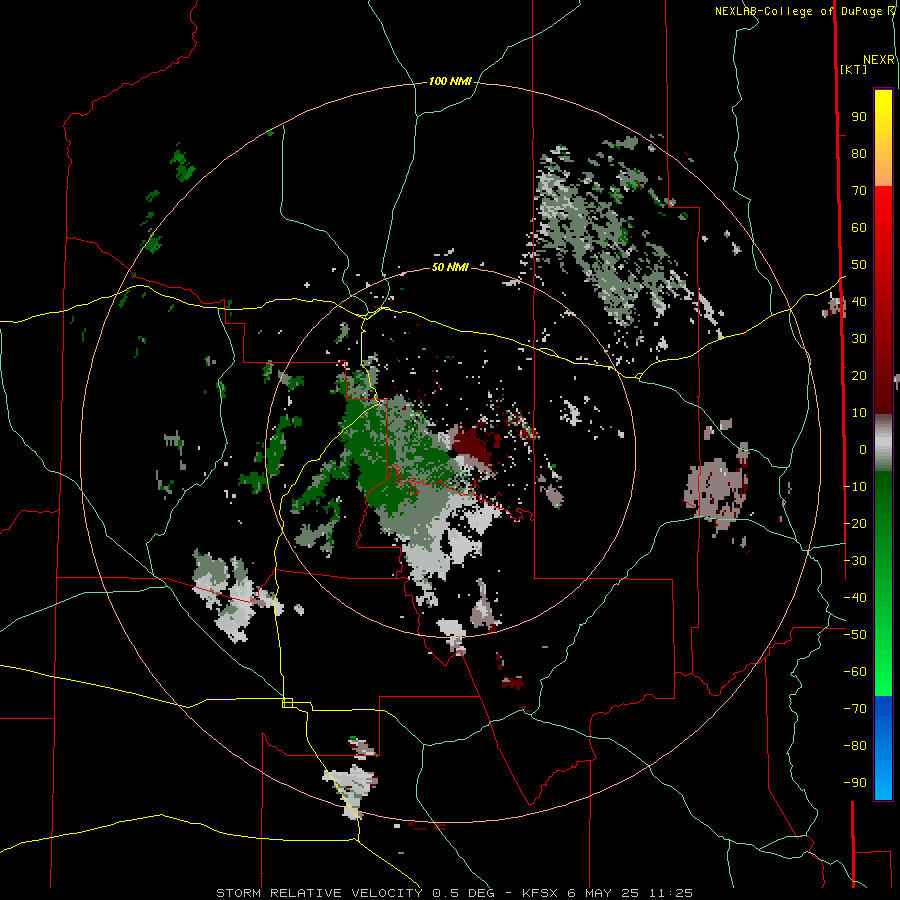Click the KT units label above color scale

[853, 69]
